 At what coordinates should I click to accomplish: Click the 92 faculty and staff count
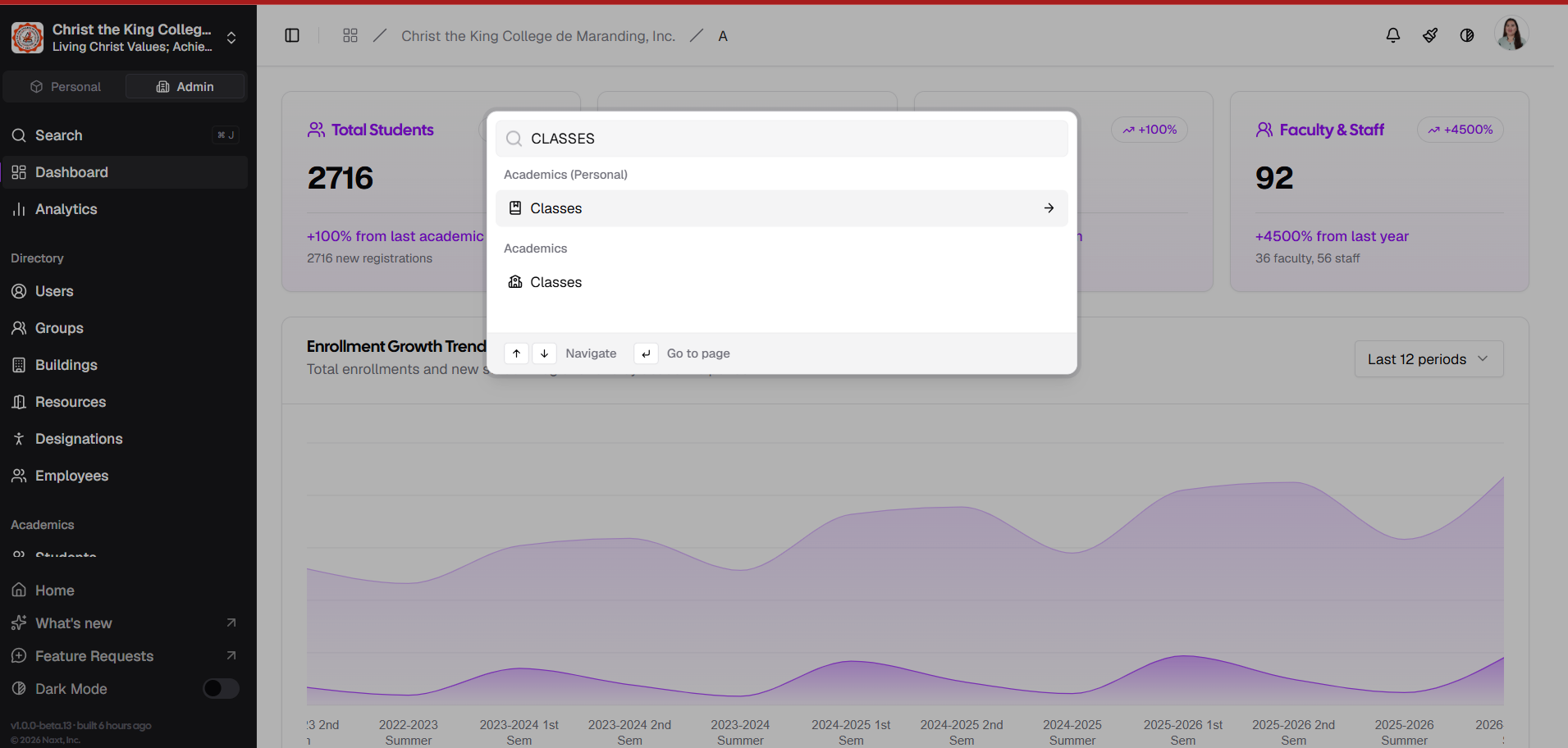[1274, 178]
